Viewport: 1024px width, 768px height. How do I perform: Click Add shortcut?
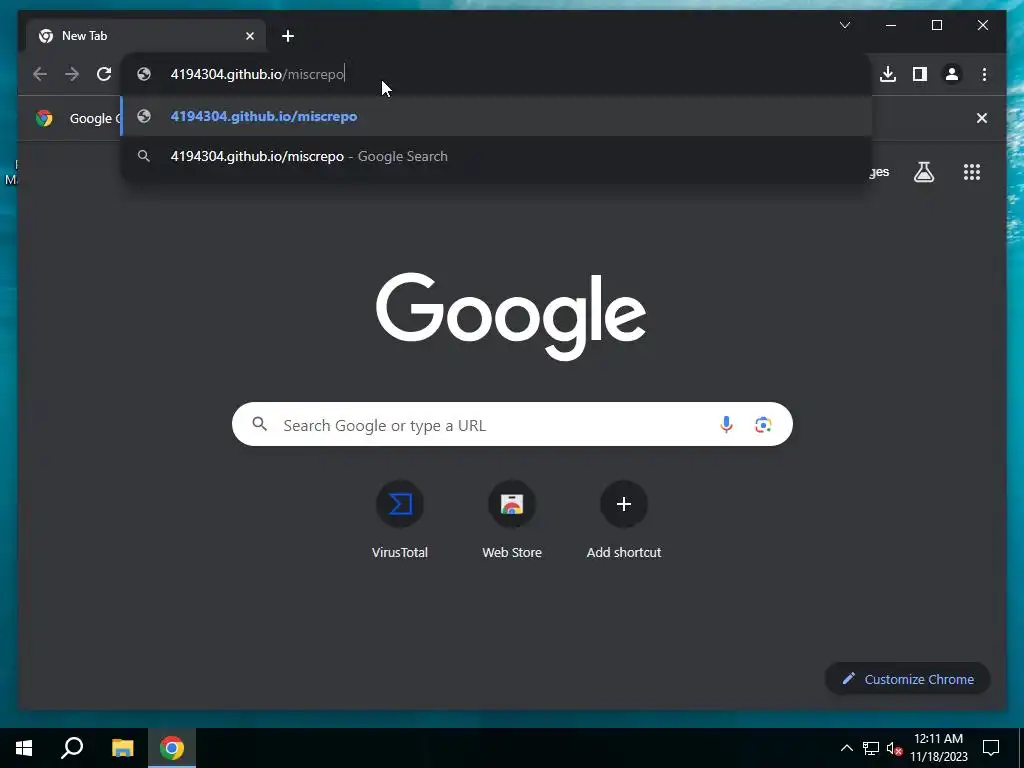[624, 519]
